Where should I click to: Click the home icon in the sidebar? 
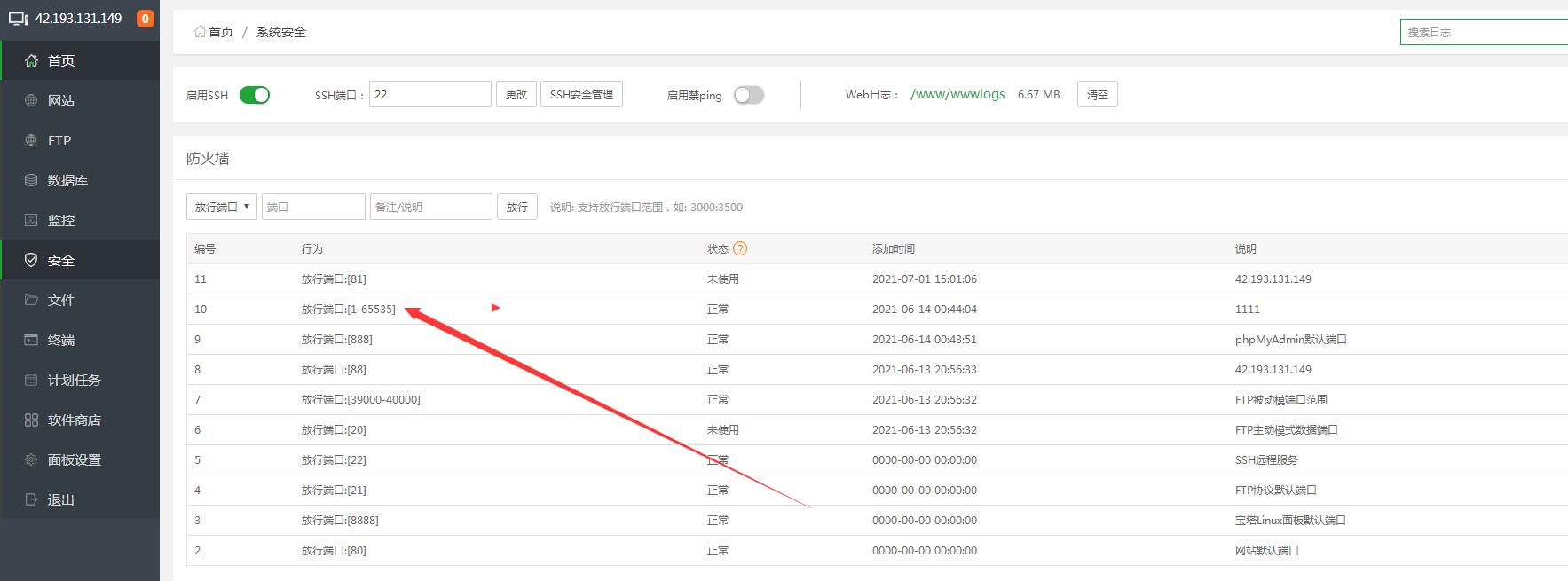click(31, 60)
